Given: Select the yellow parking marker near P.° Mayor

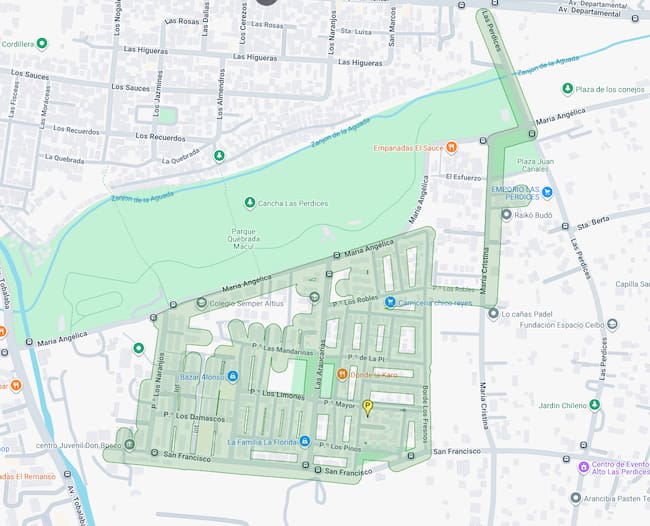Looking at the screenshot, I should pos(367,406).
